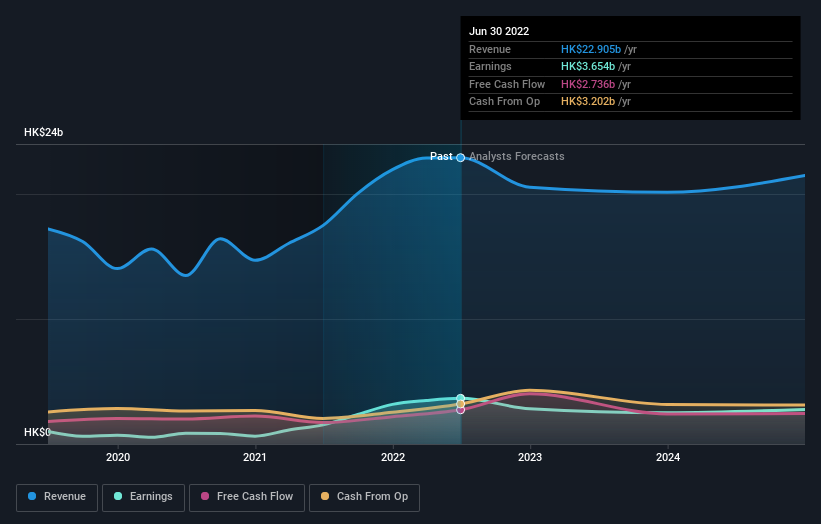Click the 2023 x-axis label
This screenshot has width=821, height=524.
tap(530, 457)
